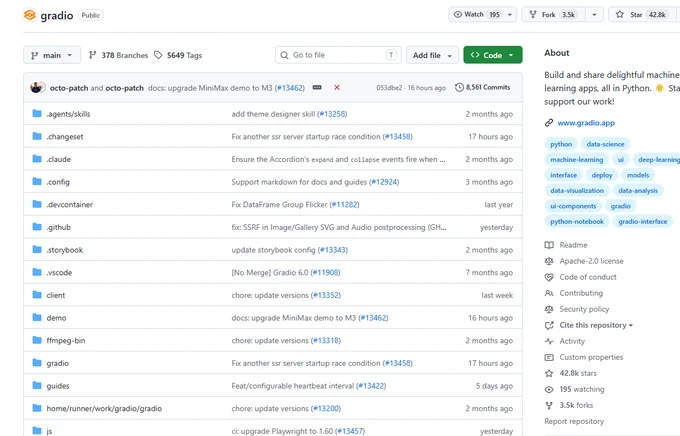The height and width of the screenshot is (436, 680).
Task: Select the data-science topic tag
Action: click(x=605, y=144)
